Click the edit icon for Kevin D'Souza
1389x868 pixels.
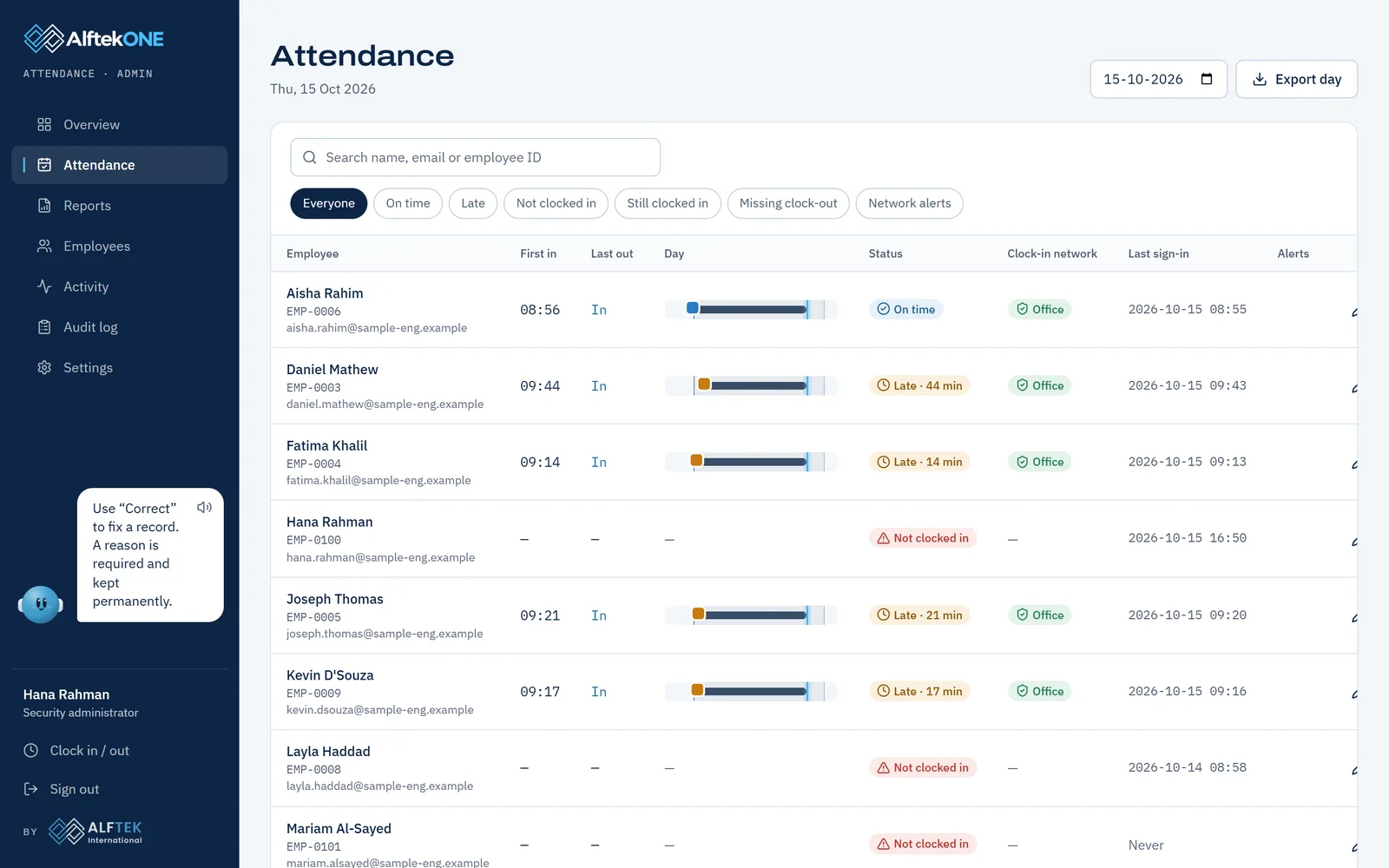pyautogui.click(x=1354, y=694)
